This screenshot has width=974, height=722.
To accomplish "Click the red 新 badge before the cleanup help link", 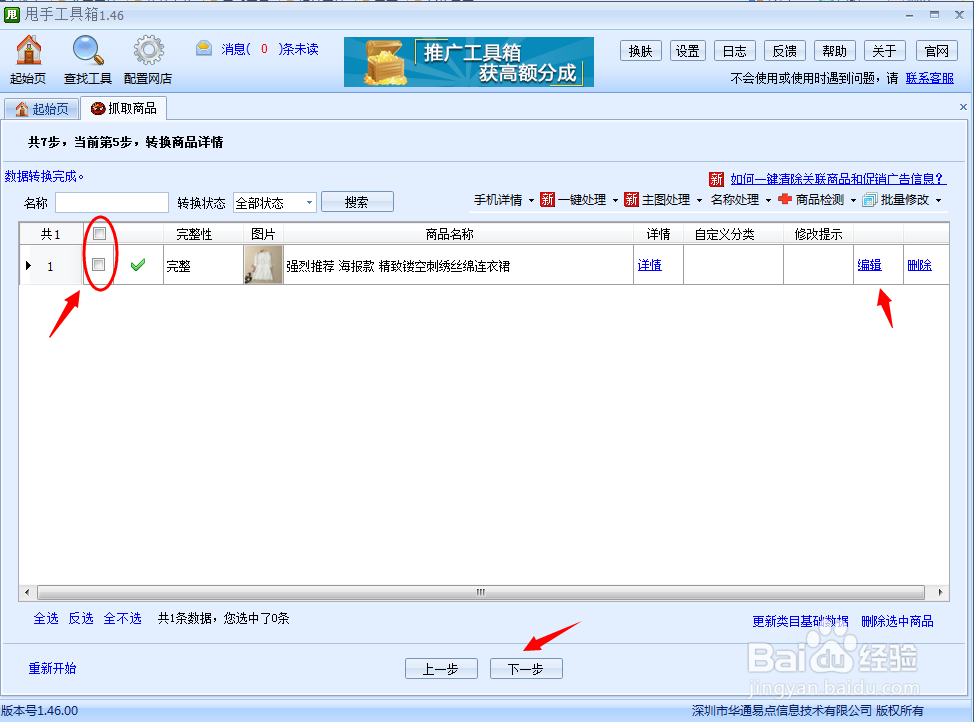I will coord(716,178).
